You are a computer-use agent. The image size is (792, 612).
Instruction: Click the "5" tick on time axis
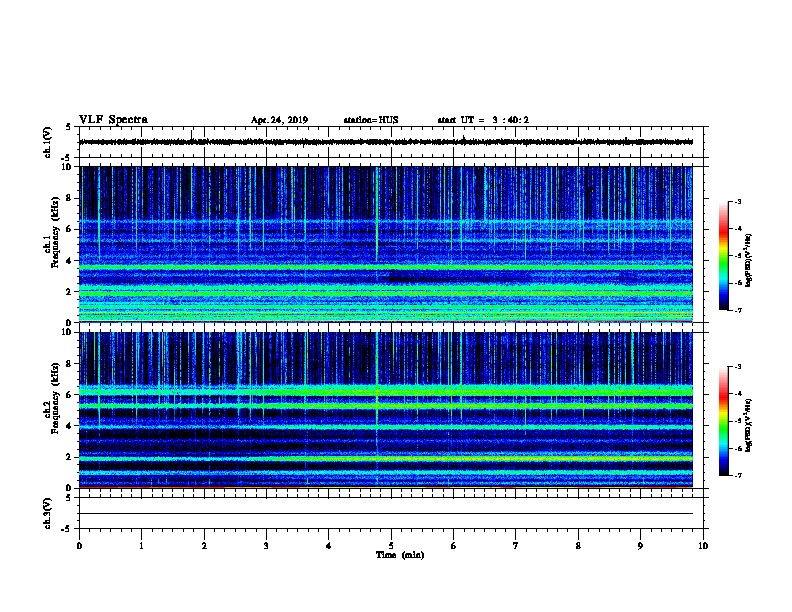tap(391, 545)
